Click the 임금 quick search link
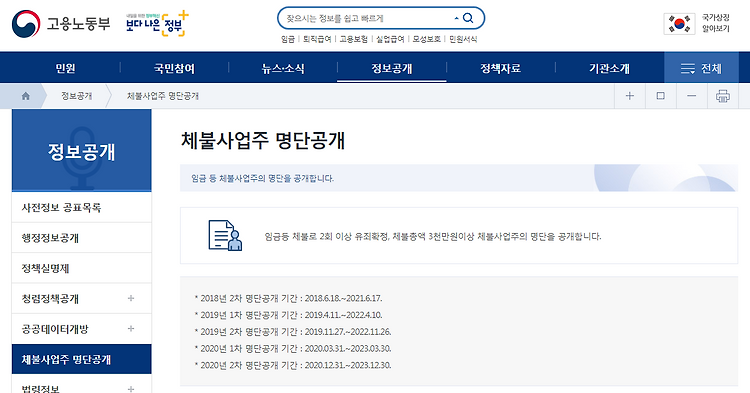Image resolution: width=750 pixels, height=393 pixels. pyautogui.click(x=288, y=39)
